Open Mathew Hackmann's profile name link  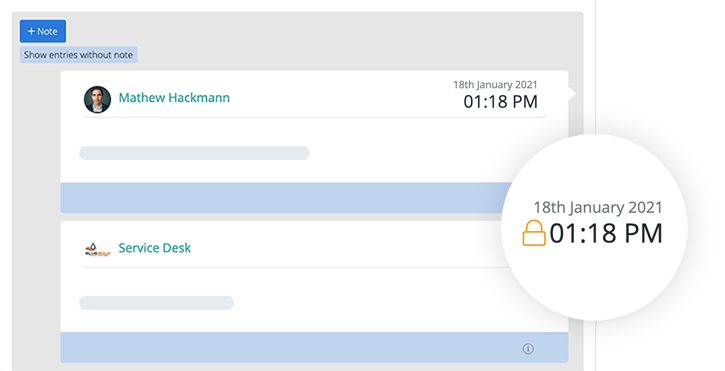click(x=174, y=98)
